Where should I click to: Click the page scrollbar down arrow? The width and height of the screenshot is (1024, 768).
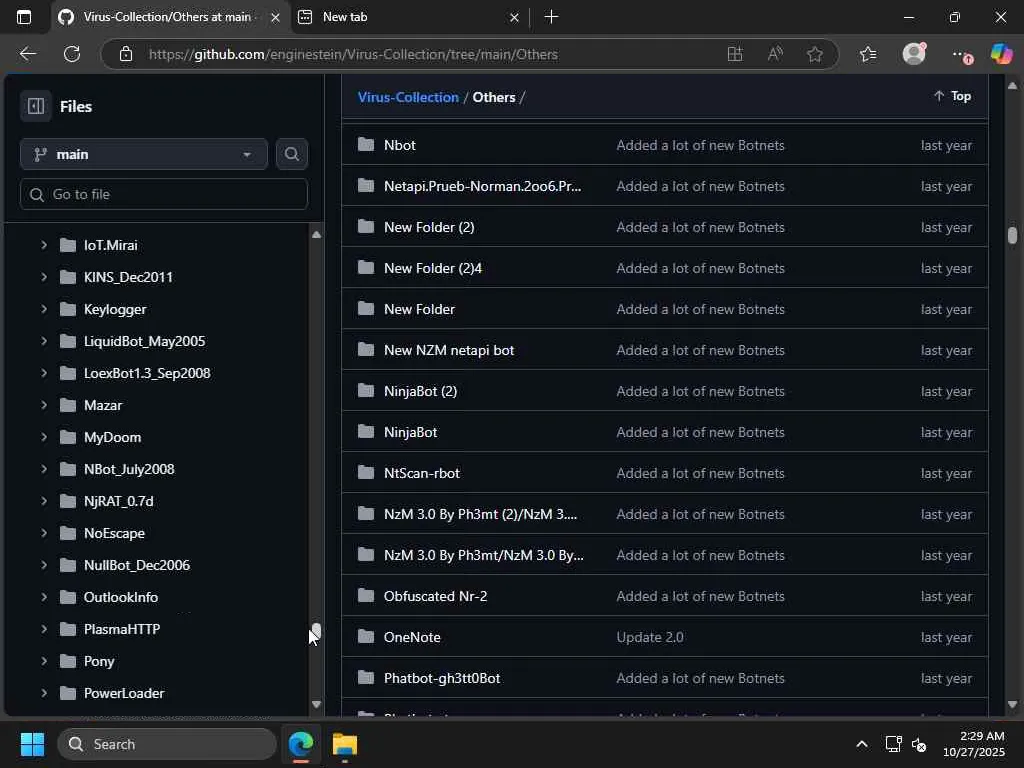point(1012,704)
